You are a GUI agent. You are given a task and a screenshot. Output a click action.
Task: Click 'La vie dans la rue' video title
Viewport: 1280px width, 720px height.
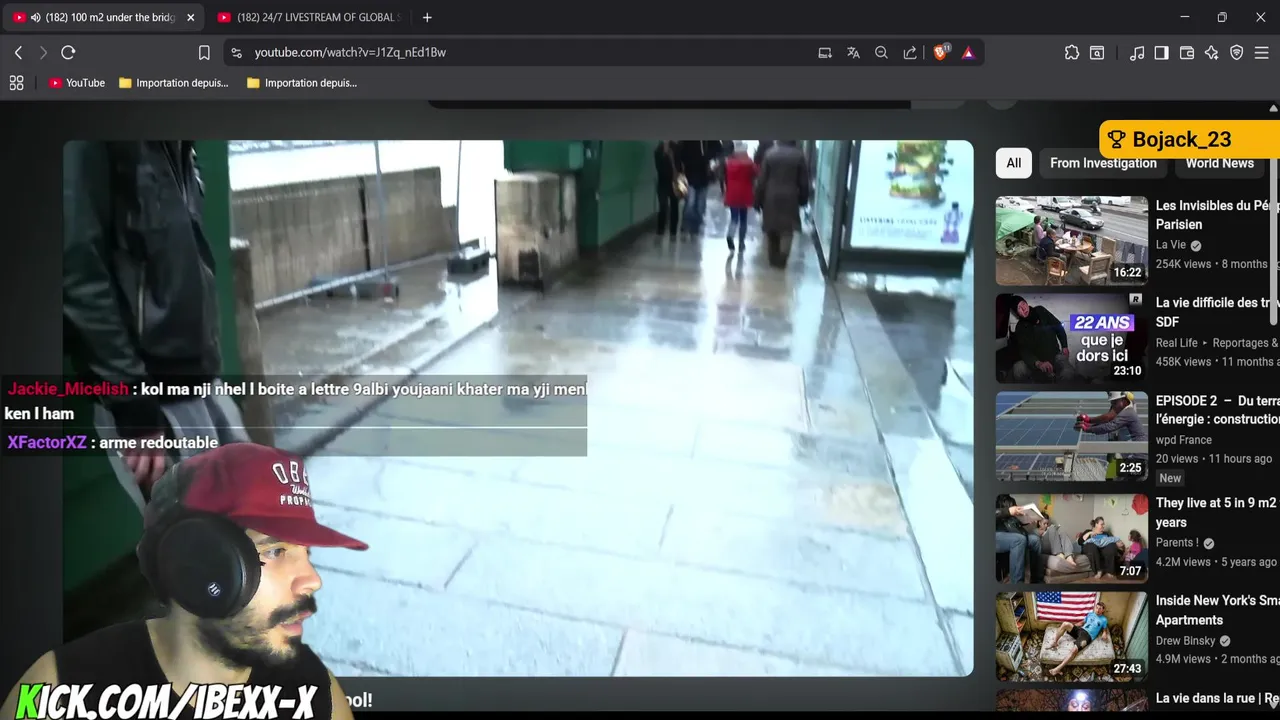(x=1217, y=698)
